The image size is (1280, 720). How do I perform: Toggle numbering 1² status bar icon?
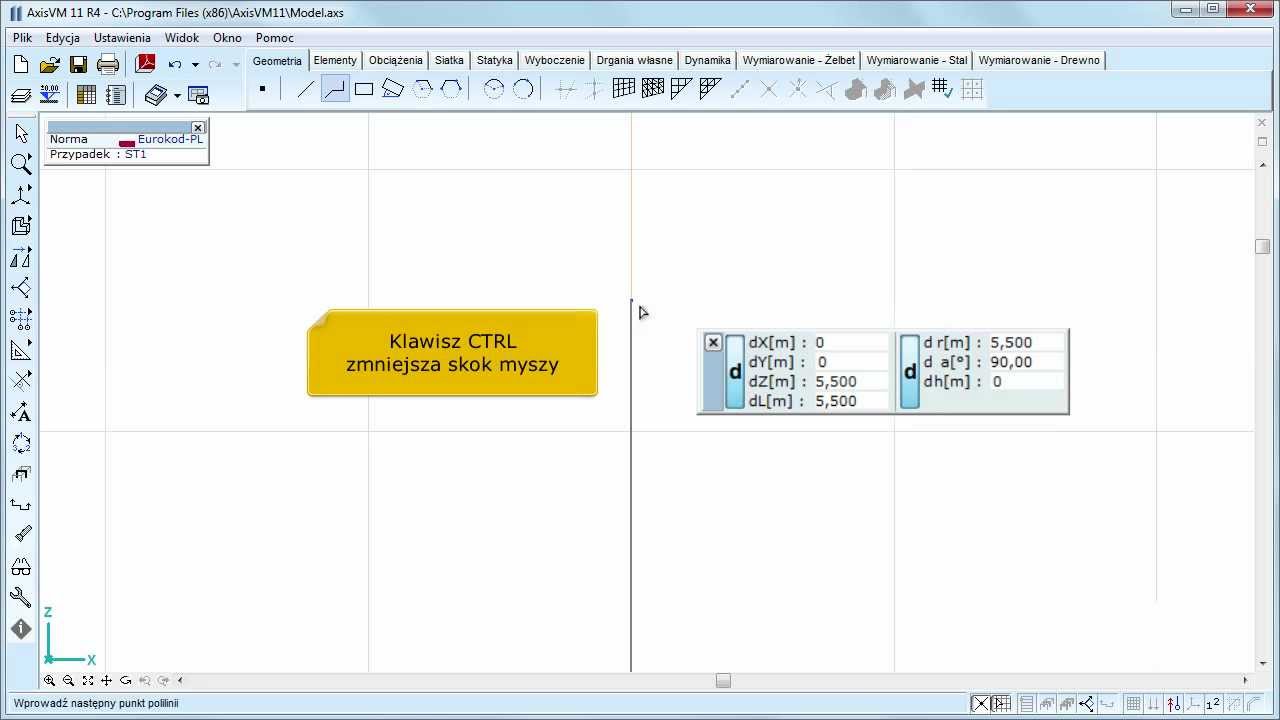click(1213, 704)
